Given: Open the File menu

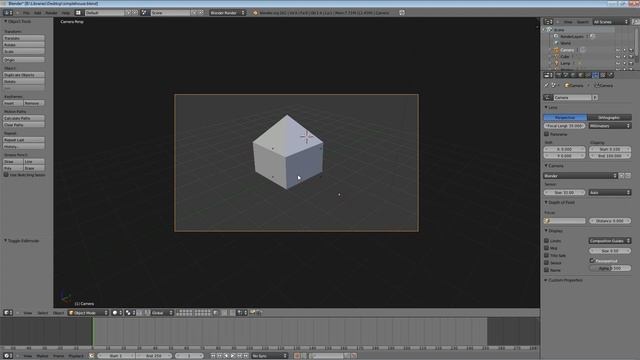Looking at the screenshot, I should click(x=26, y=13).
